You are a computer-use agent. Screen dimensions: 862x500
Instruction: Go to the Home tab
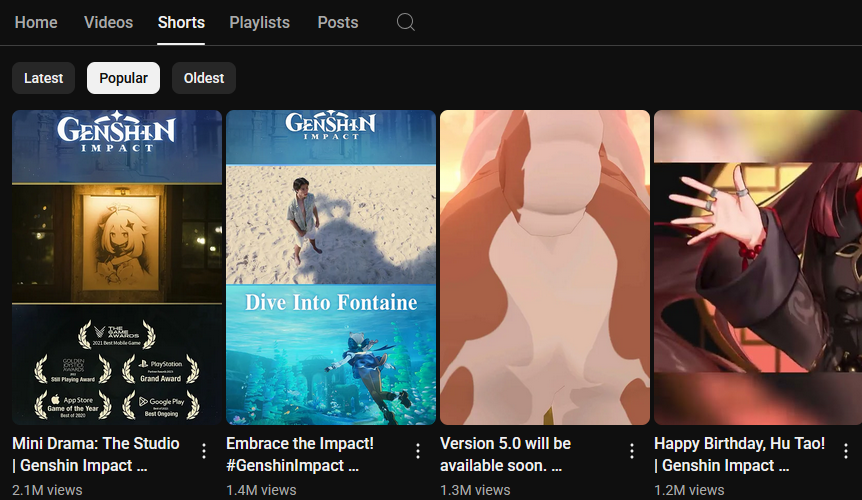[x=36, y=23]
